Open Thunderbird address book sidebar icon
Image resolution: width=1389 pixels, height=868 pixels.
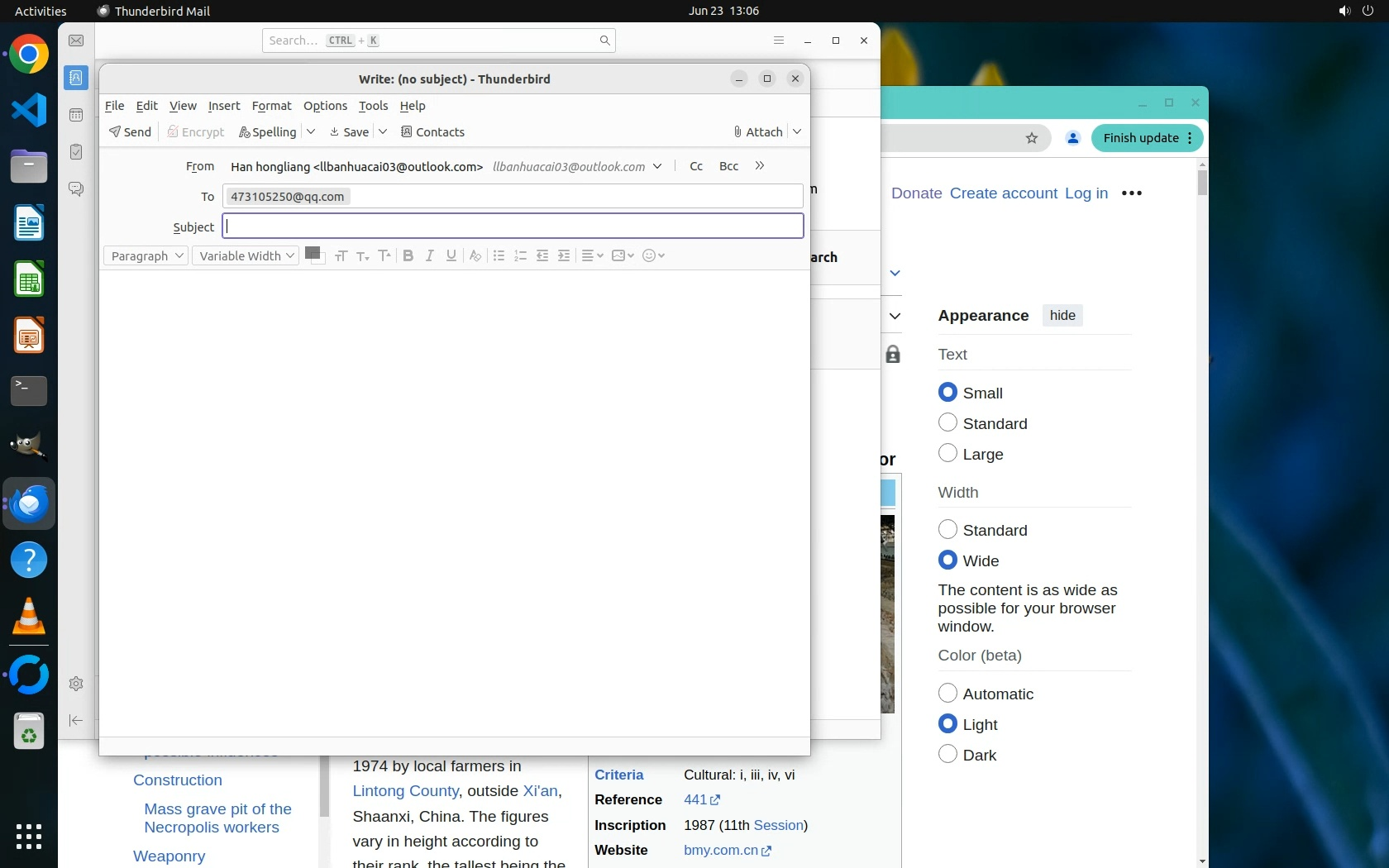tap(76, 78)
